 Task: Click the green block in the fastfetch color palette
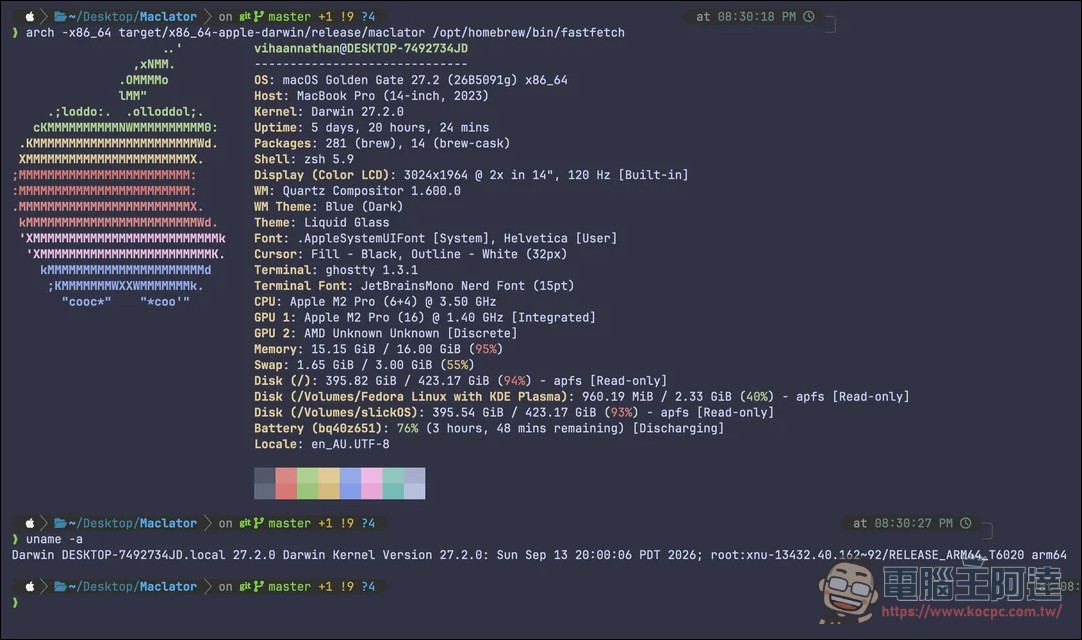pos(307,483)
